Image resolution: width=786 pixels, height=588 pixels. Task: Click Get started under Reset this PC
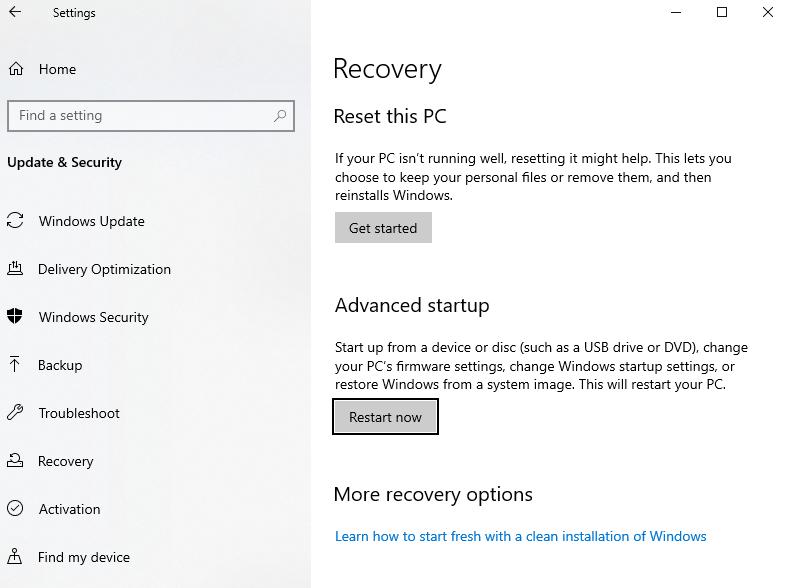[x=383, y=228]
